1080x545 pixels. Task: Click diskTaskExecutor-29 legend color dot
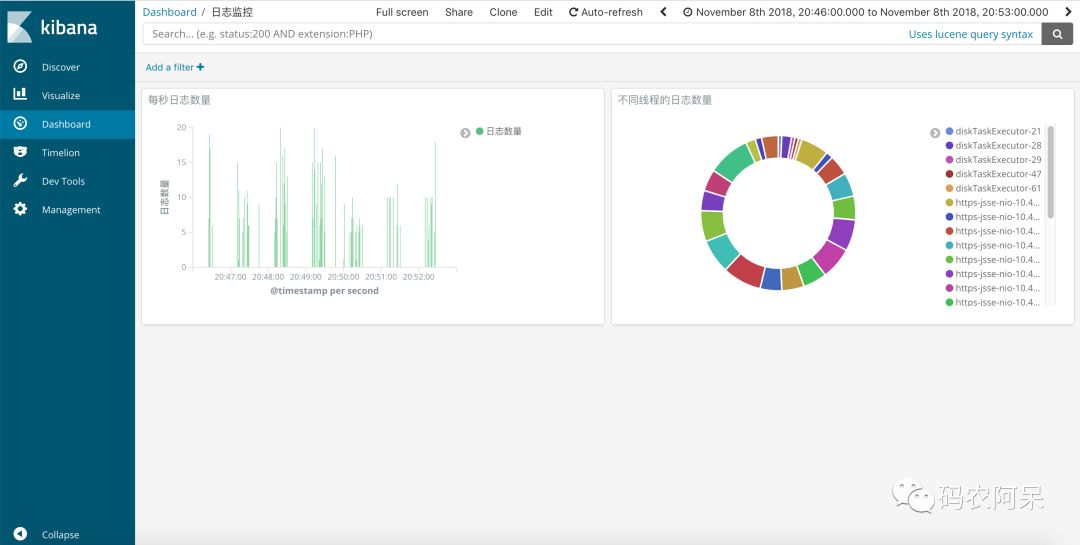coord(949,160)
